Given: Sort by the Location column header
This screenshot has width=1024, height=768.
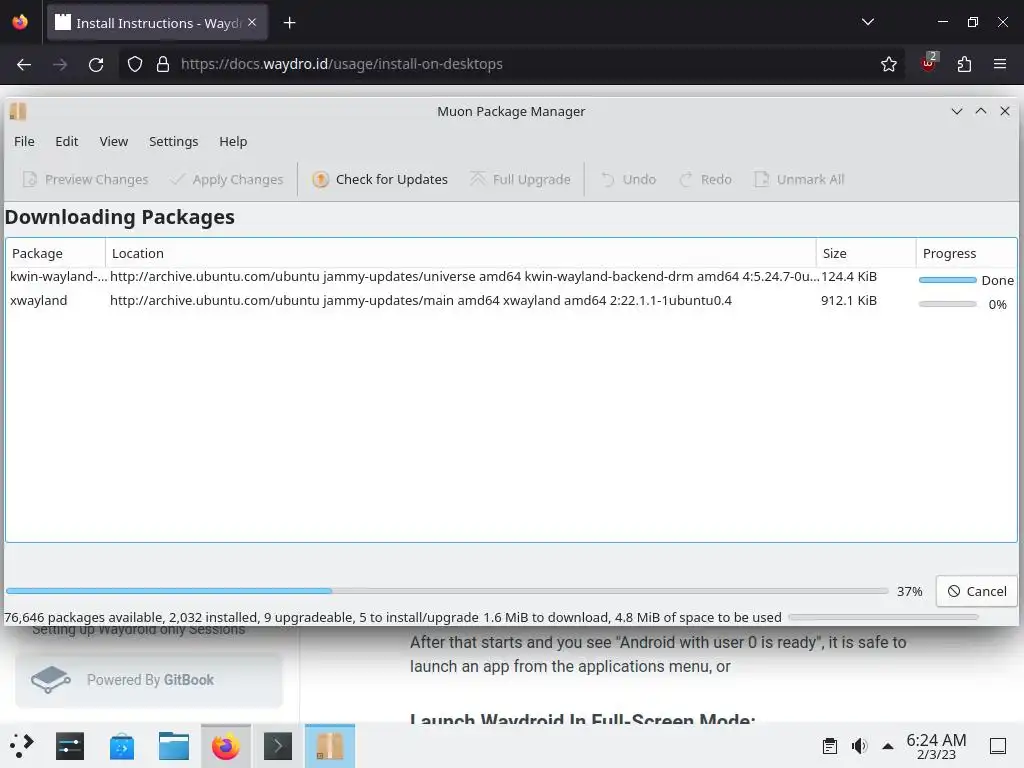Looking at the screenshot, I should 460,253.
